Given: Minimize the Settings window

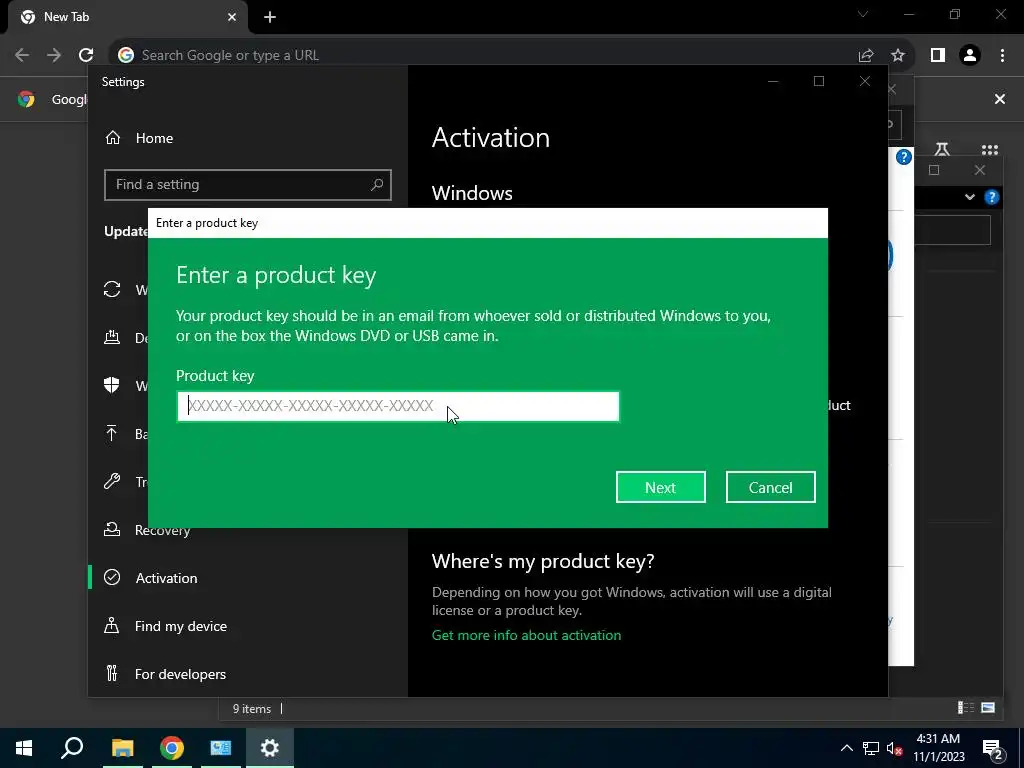Looking at the screenshot, I should click(773, 81).
